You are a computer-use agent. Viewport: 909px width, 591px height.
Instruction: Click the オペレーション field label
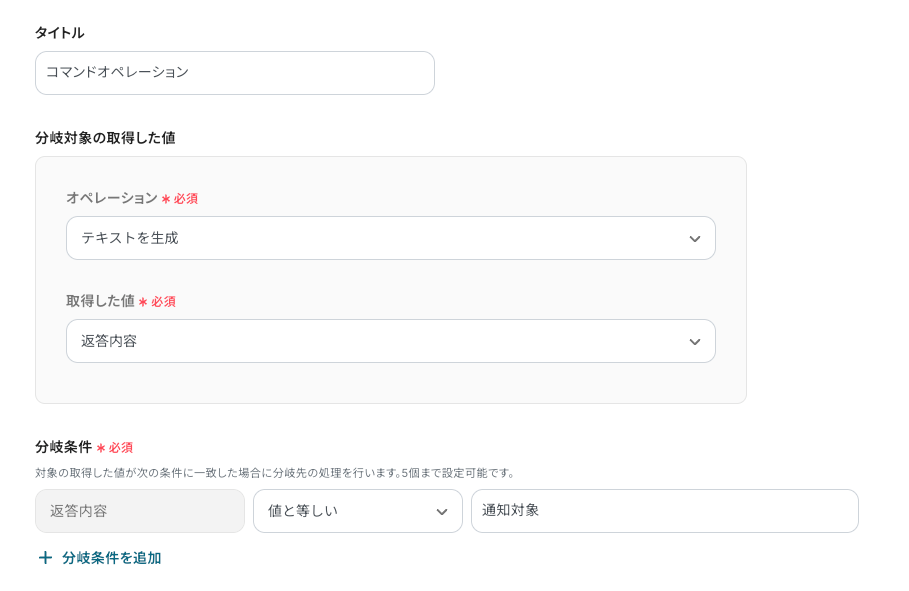pyautogui.click(x=111, y=198)
